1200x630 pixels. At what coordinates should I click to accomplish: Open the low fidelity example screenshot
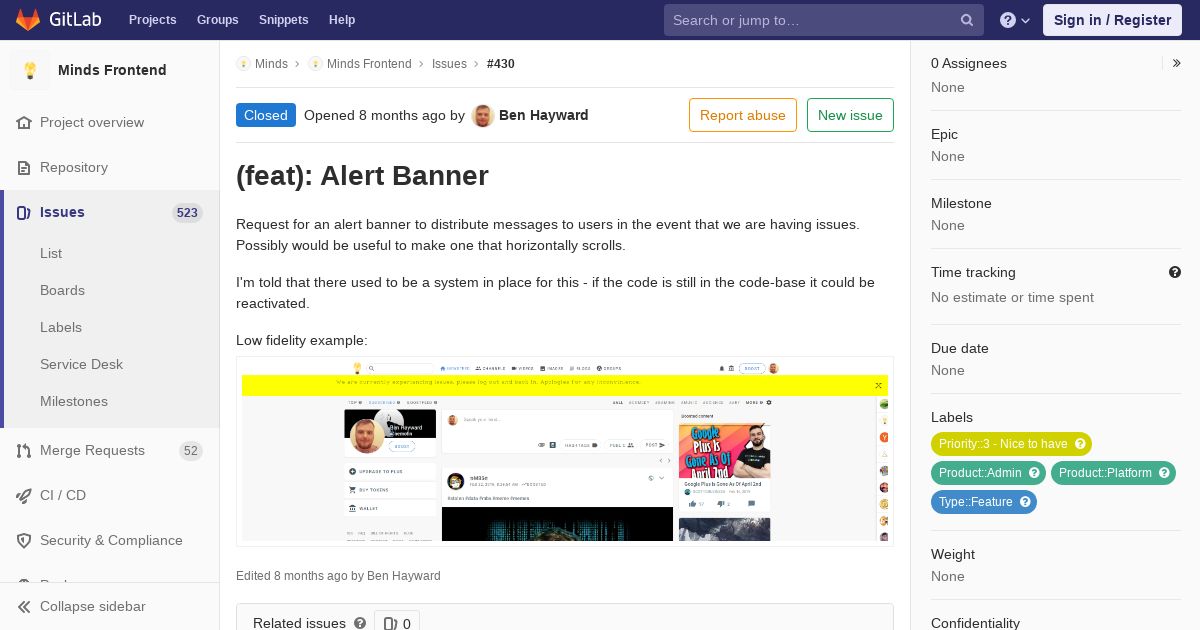[x=565, y=452]
